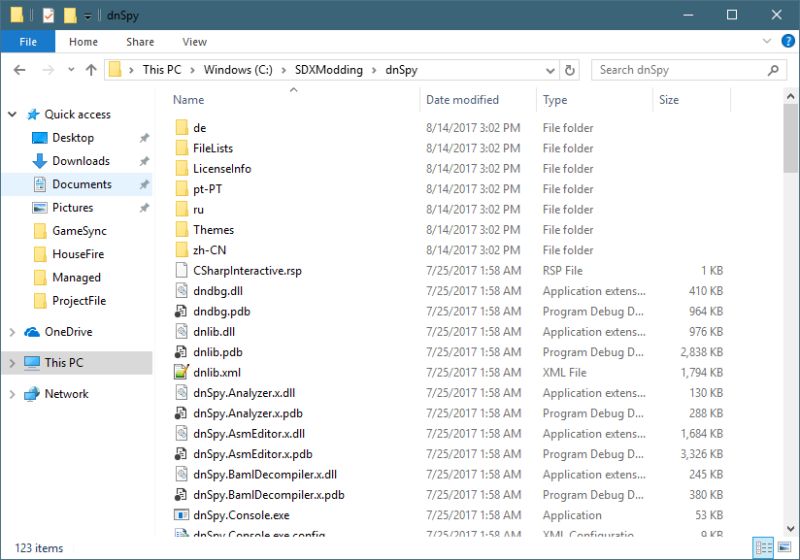Click the scrollbar down arrow
Screen dimensions: 800x560
click(790, 529)
